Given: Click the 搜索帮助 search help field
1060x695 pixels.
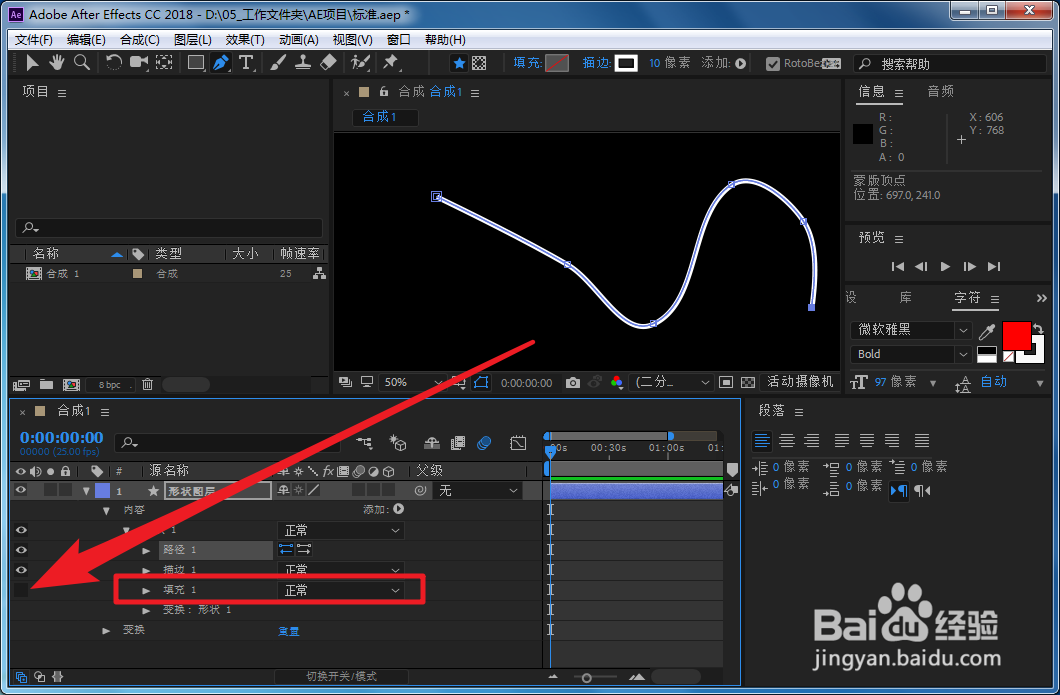Looking at the screenshot, I should [950, 64].
